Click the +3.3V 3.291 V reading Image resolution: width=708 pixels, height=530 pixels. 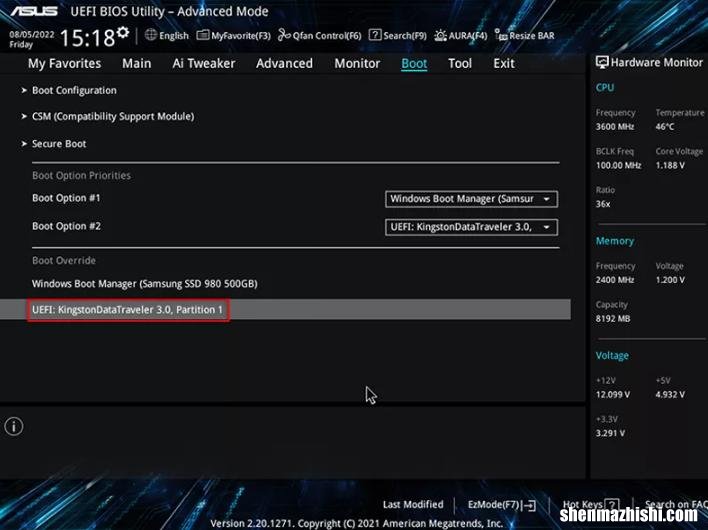(610, 433)
